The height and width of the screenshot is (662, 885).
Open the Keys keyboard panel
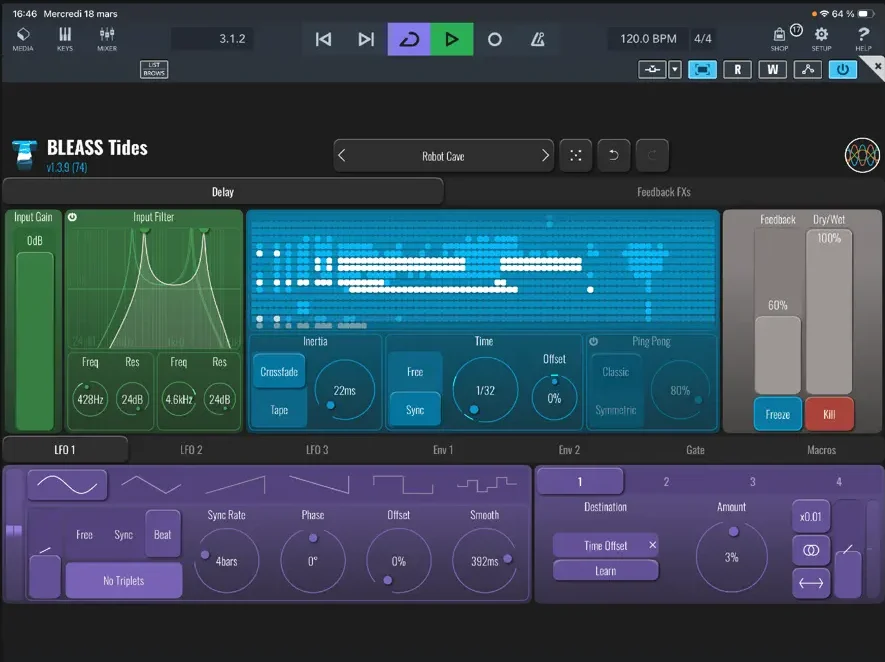(65, 39)
